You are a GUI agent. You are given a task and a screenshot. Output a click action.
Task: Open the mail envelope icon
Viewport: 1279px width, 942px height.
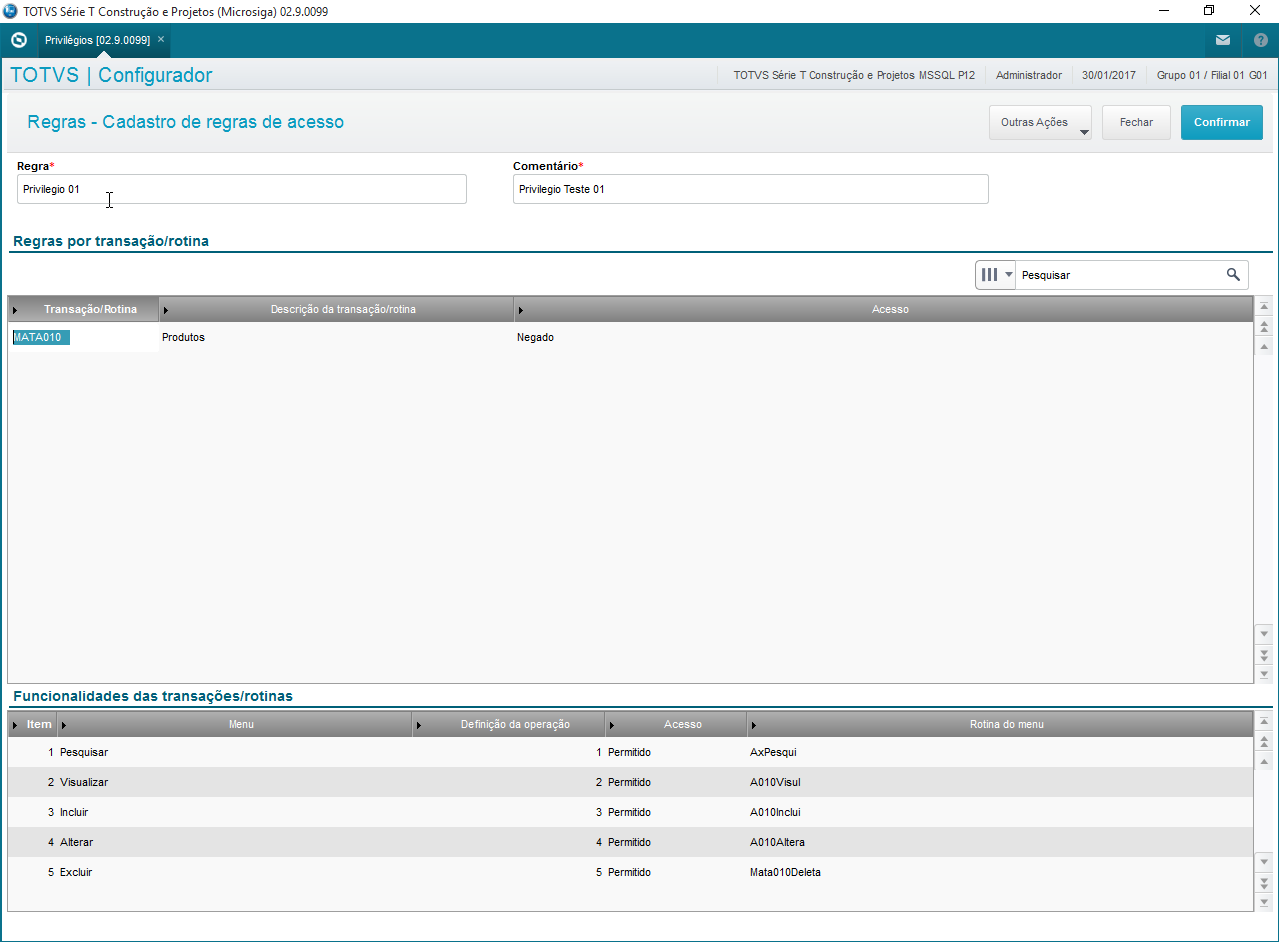pyautogui.click(x=1223, y=41)
